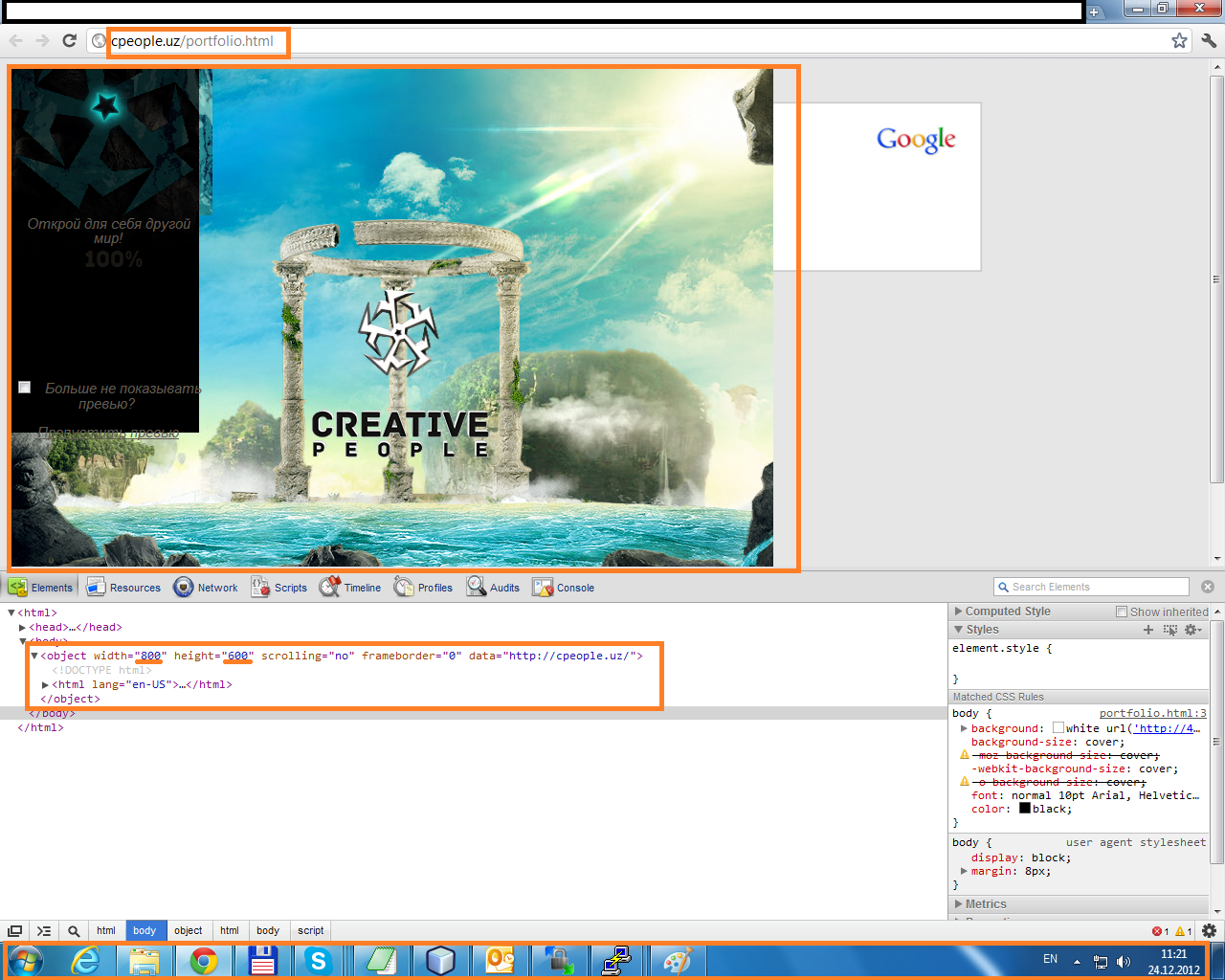Collapse the object element node

pyautogui.click(x=34, y=656)
